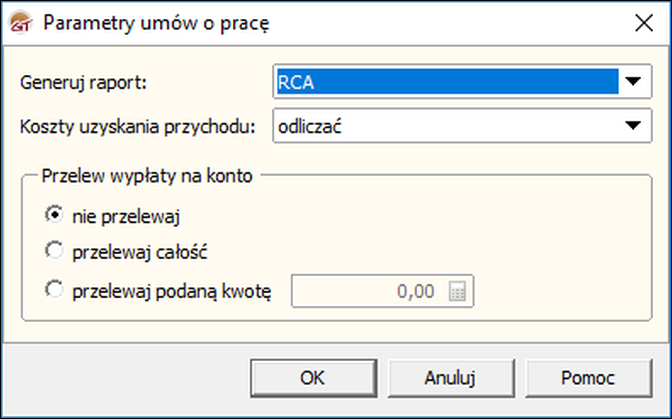Click the GT application icon in title bar
The image size is (672, 419).
(20, 22)
